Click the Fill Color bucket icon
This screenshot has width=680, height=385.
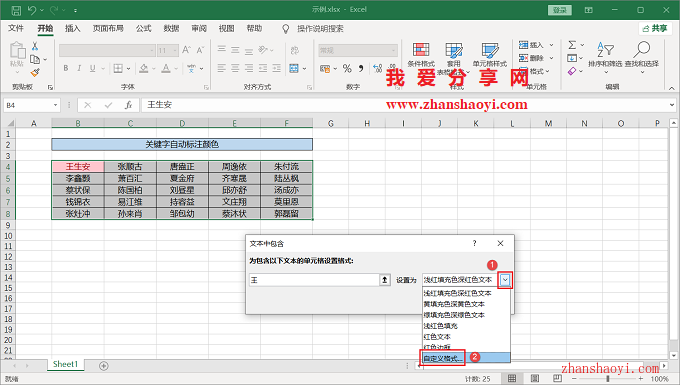[x=144, y=68]
